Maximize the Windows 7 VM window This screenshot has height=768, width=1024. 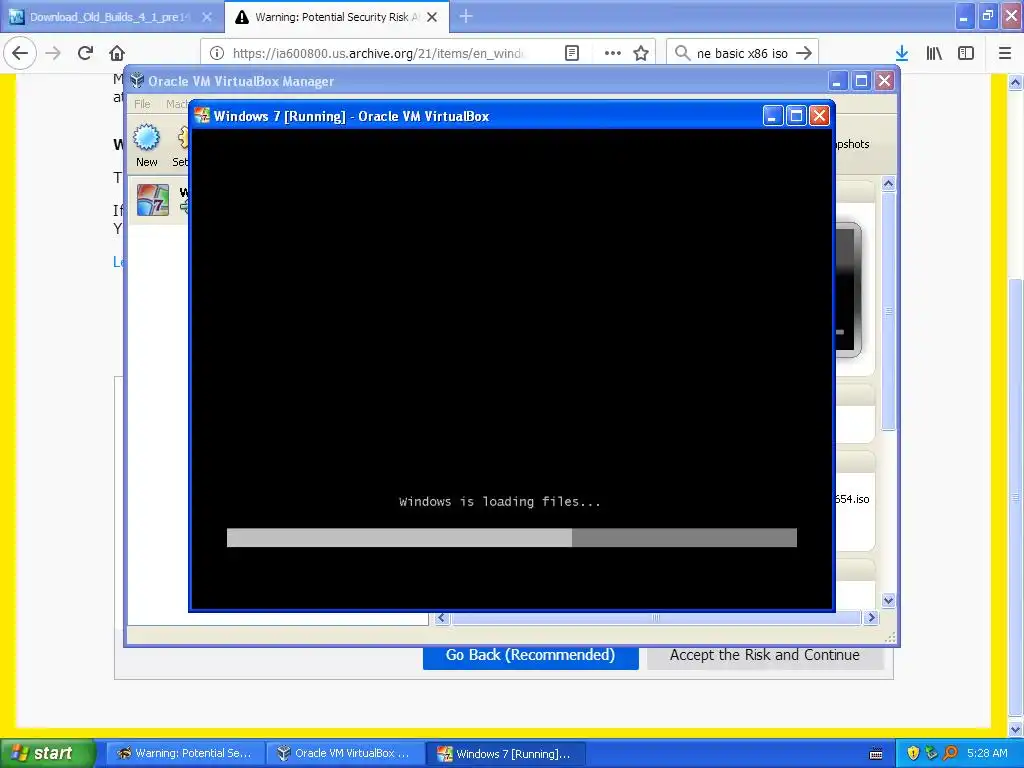796,116
